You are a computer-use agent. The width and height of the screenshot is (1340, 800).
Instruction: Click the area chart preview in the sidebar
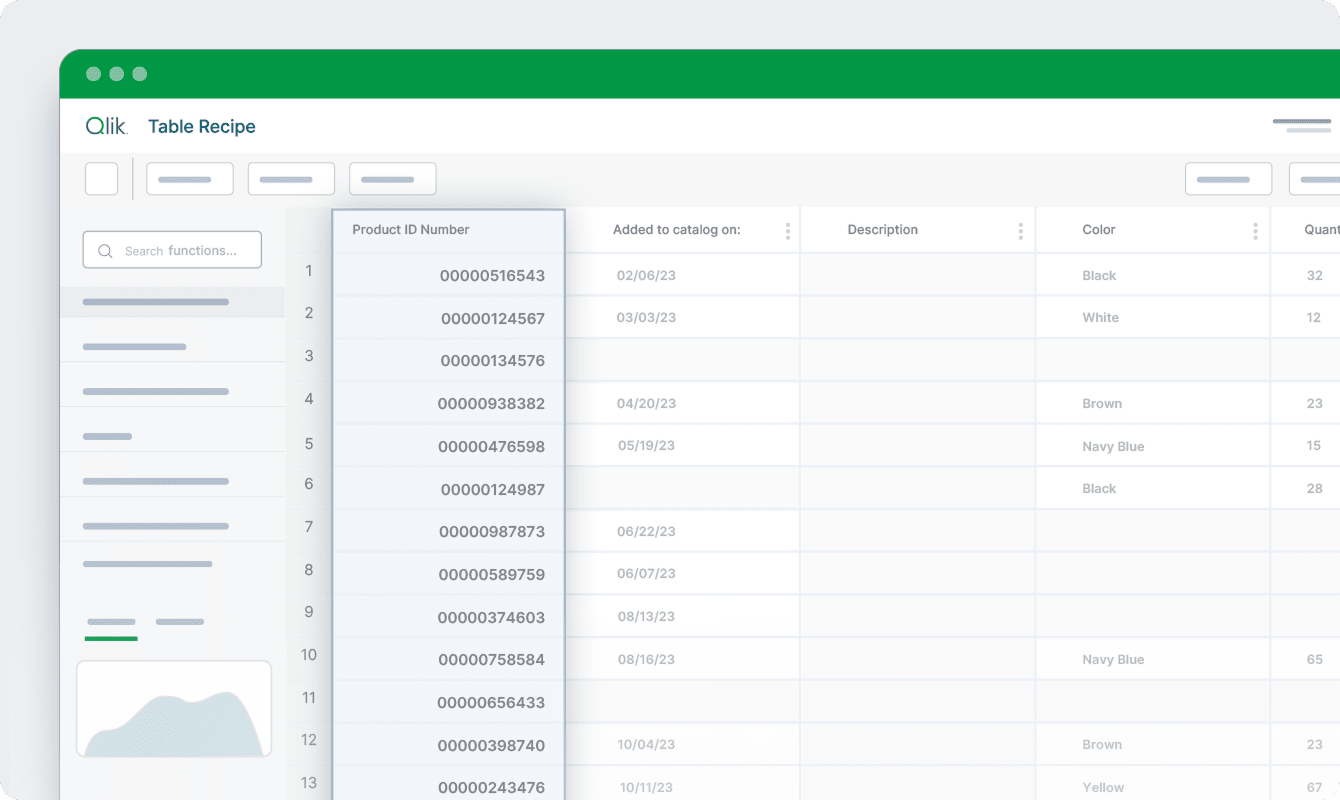point(173,706)
